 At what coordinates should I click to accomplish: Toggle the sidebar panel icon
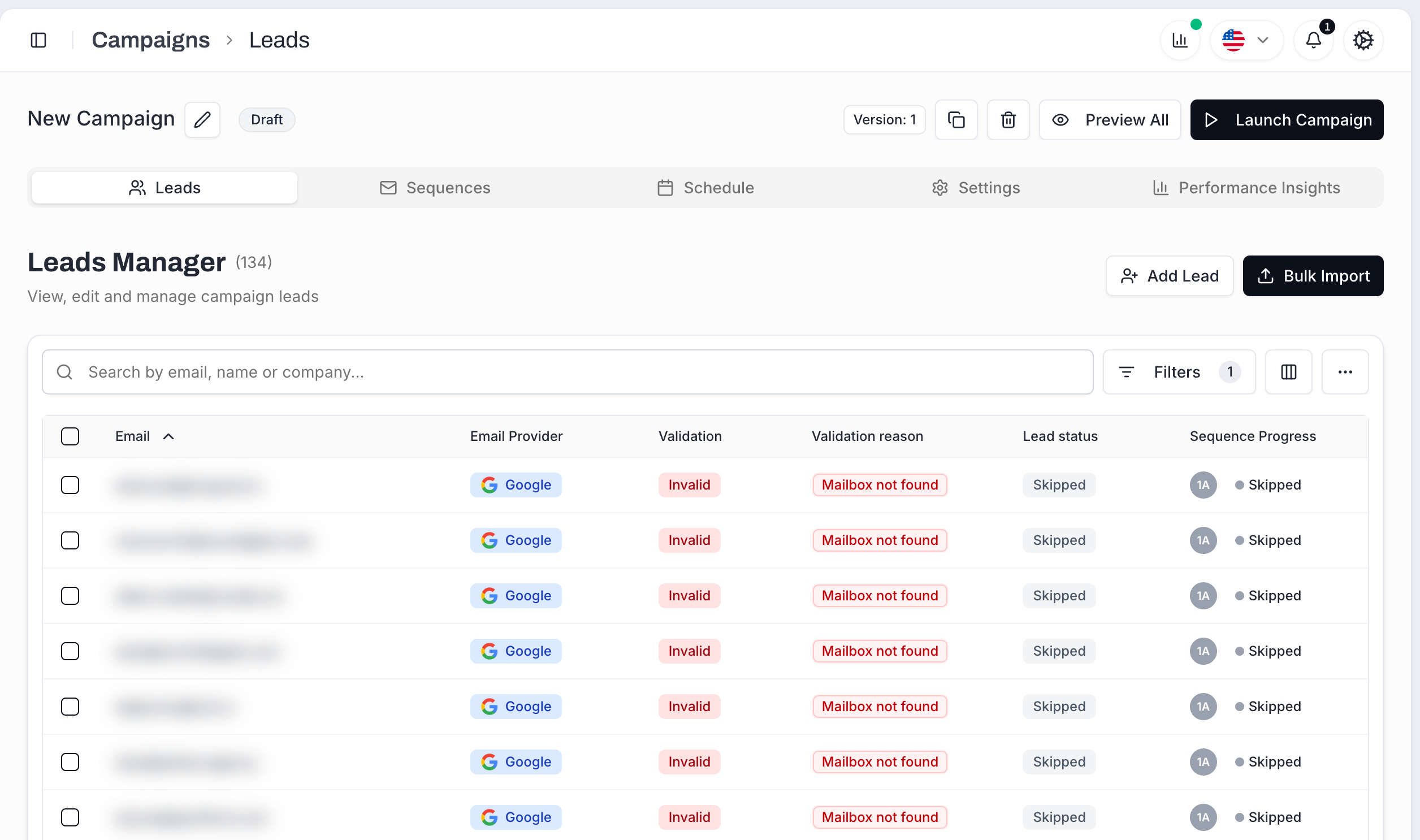[38, 40]
